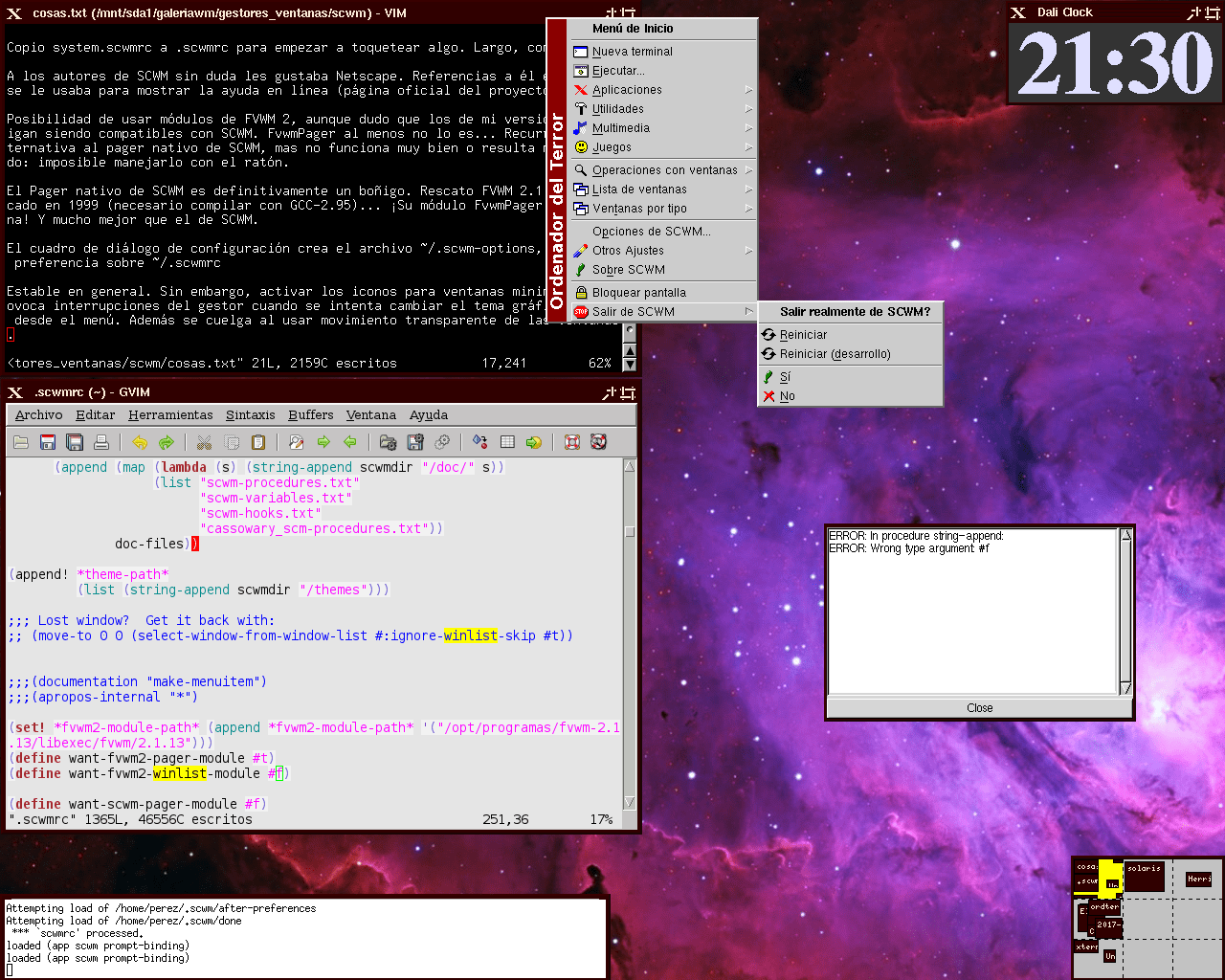Choose Ejecutar... in Menú de Inicio

coord(663,71)
